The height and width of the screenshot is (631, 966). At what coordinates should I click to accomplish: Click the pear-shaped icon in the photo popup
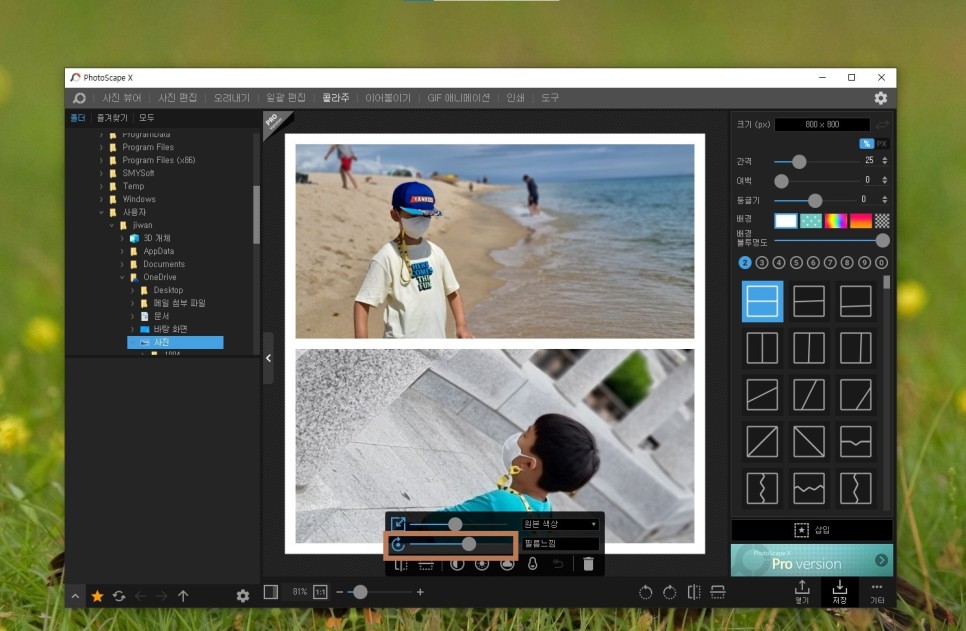[x=533, y=563]
